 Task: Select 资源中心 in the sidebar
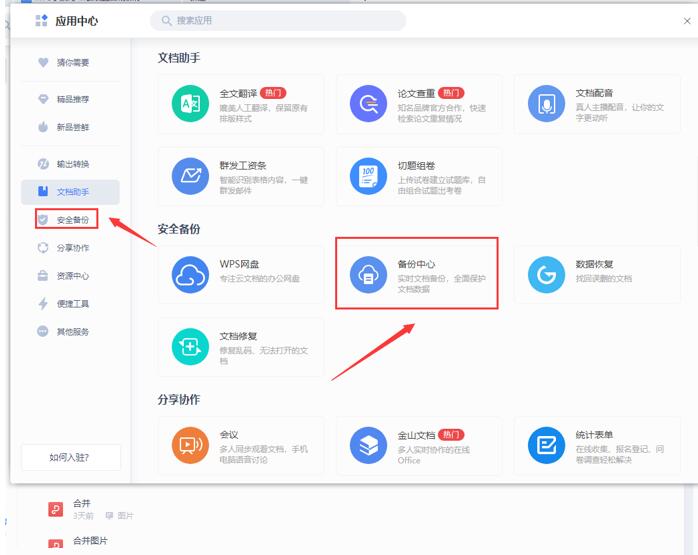(70, 276)
